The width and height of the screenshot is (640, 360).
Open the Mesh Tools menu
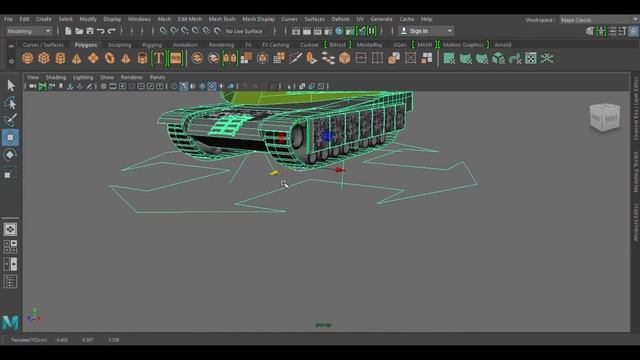(222, 19)
